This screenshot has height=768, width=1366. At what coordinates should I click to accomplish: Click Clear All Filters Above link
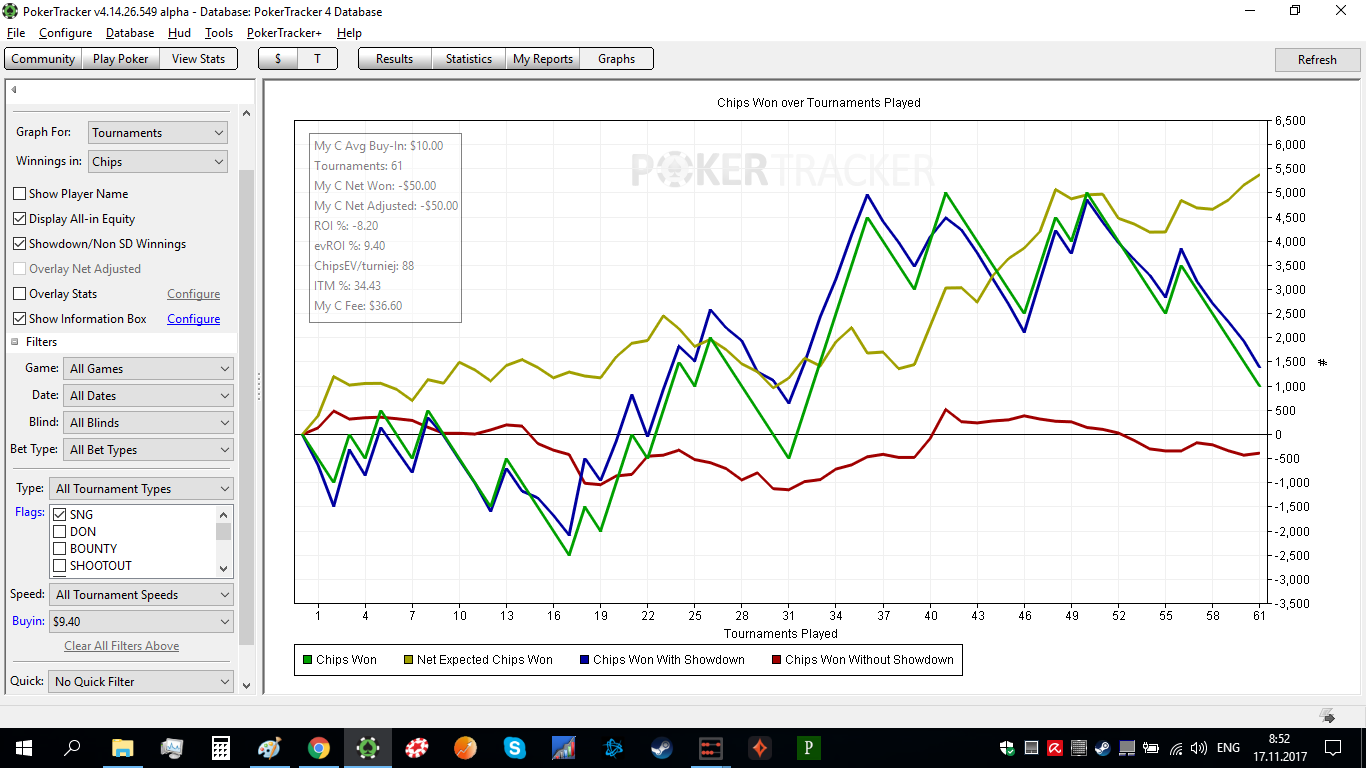point(122,646)
